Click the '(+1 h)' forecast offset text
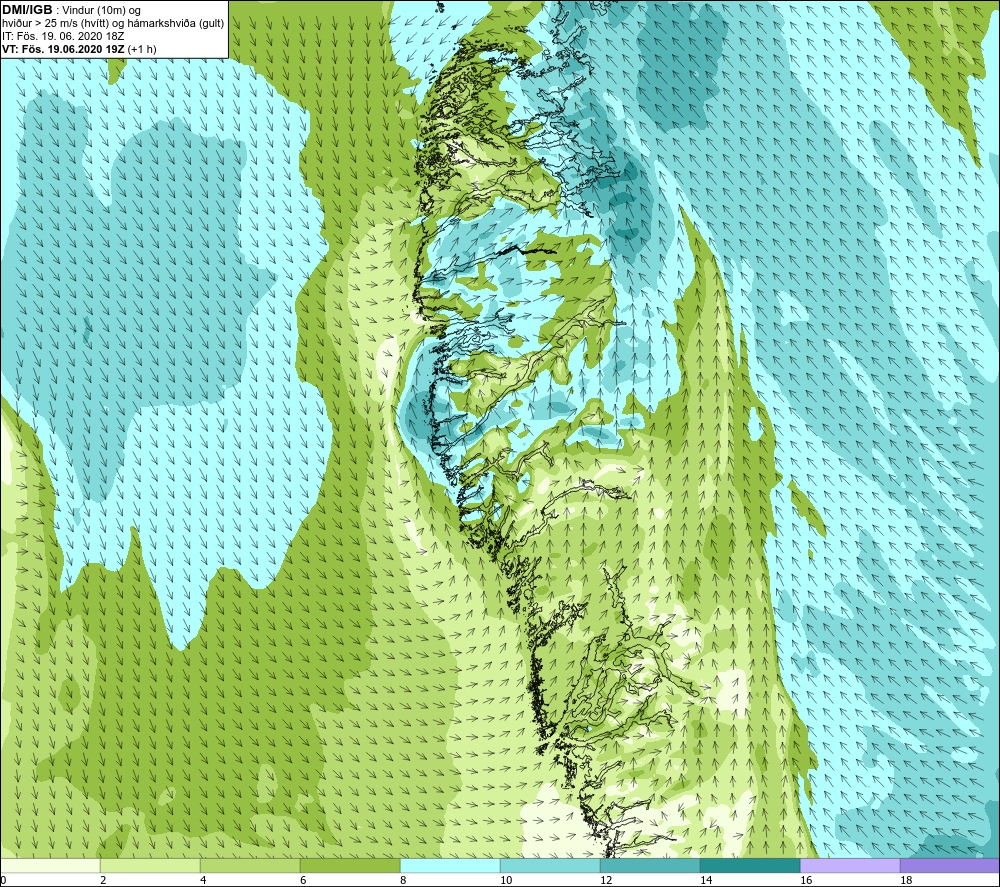Image resolution: width=1000 pixels, height=887 pixels. pyautogui.click(x=142, y=49)
